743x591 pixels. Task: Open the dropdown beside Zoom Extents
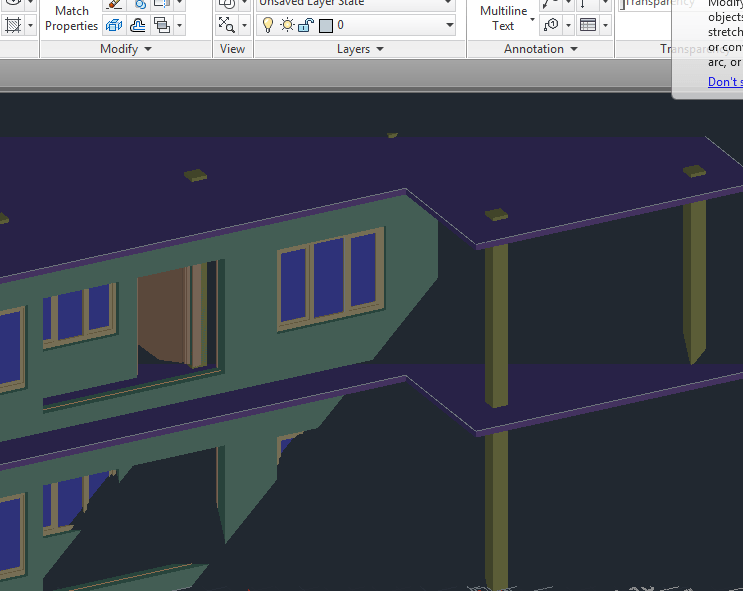point(245,25)
